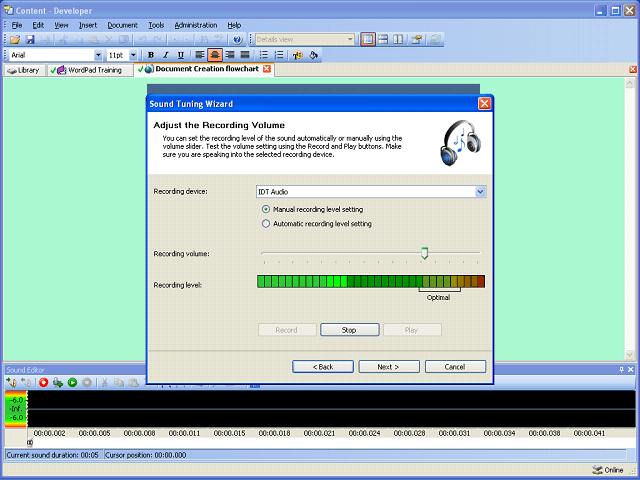Click the Sound Editor dB level meter

click(x=16, y=409)
